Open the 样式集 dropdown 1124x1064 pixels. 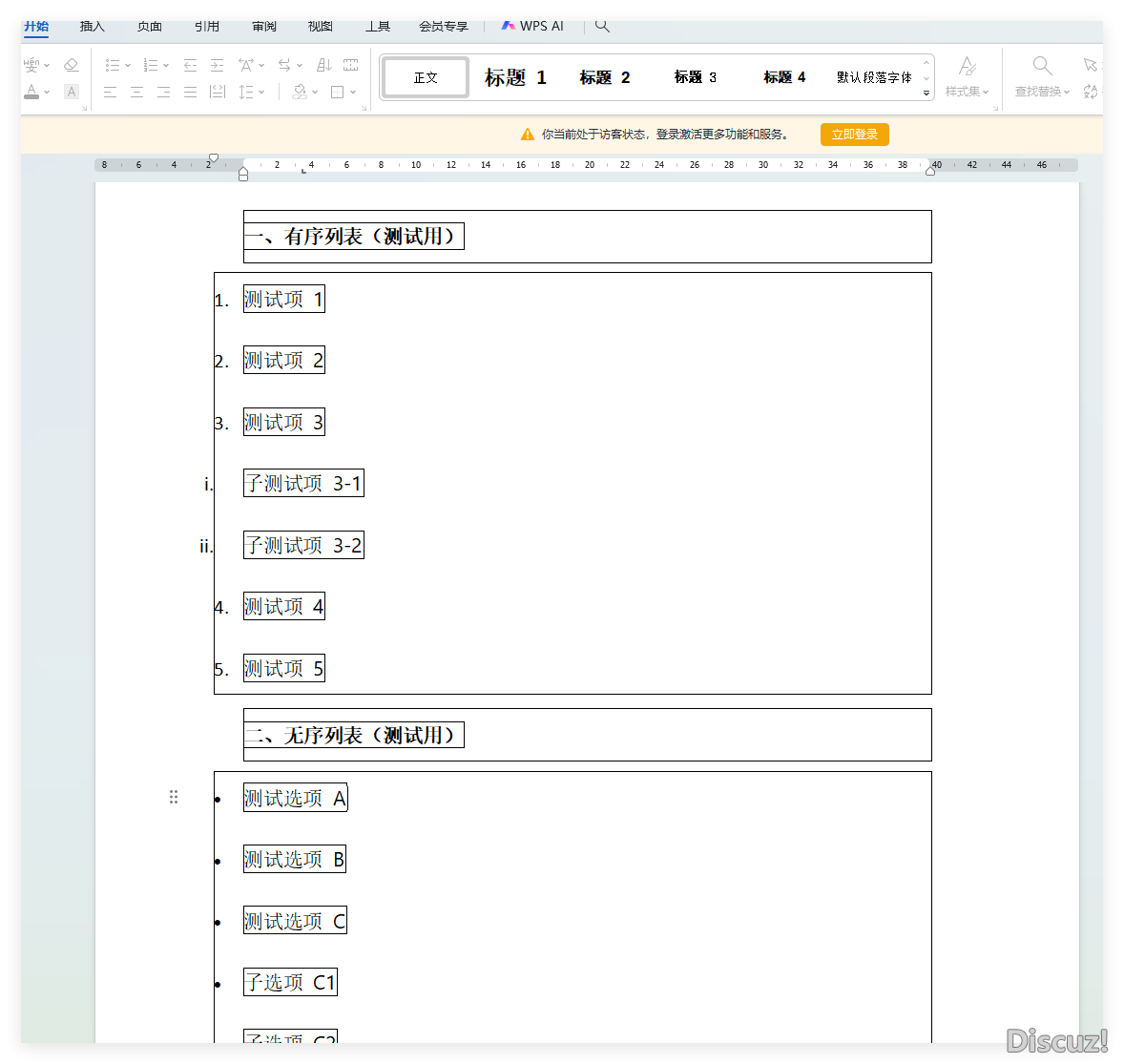pyautogui.click(x=967, y=92)
